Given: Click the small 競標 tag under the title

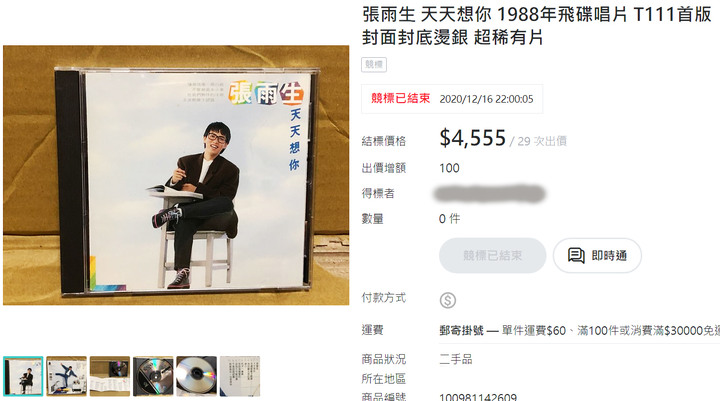Looking at the screenshot, I should coord(374,64).
